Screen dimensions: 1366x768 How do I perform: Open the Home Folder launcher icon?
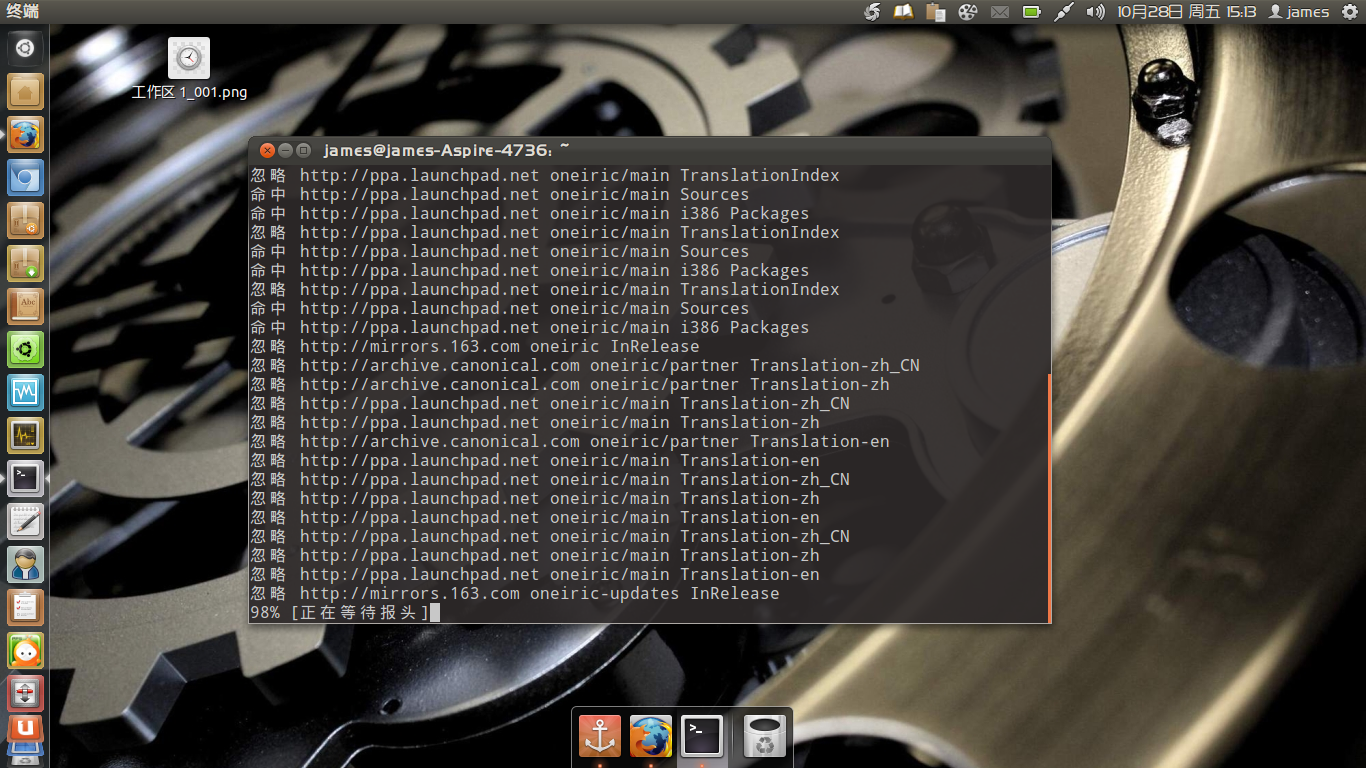[25, 91]
